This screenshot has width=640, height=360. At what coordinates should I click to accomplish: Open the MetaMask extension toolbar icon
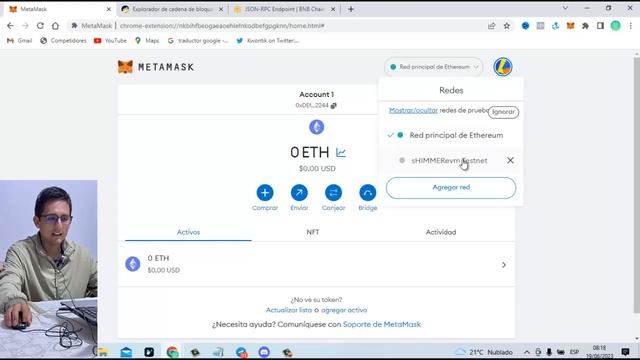click(x=570, y=26)
